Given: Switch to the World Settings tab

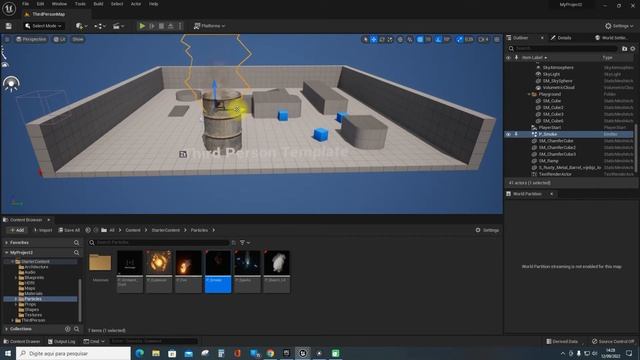Looking at the screenshot, I should pyautogui.click(x=611, y=38).
